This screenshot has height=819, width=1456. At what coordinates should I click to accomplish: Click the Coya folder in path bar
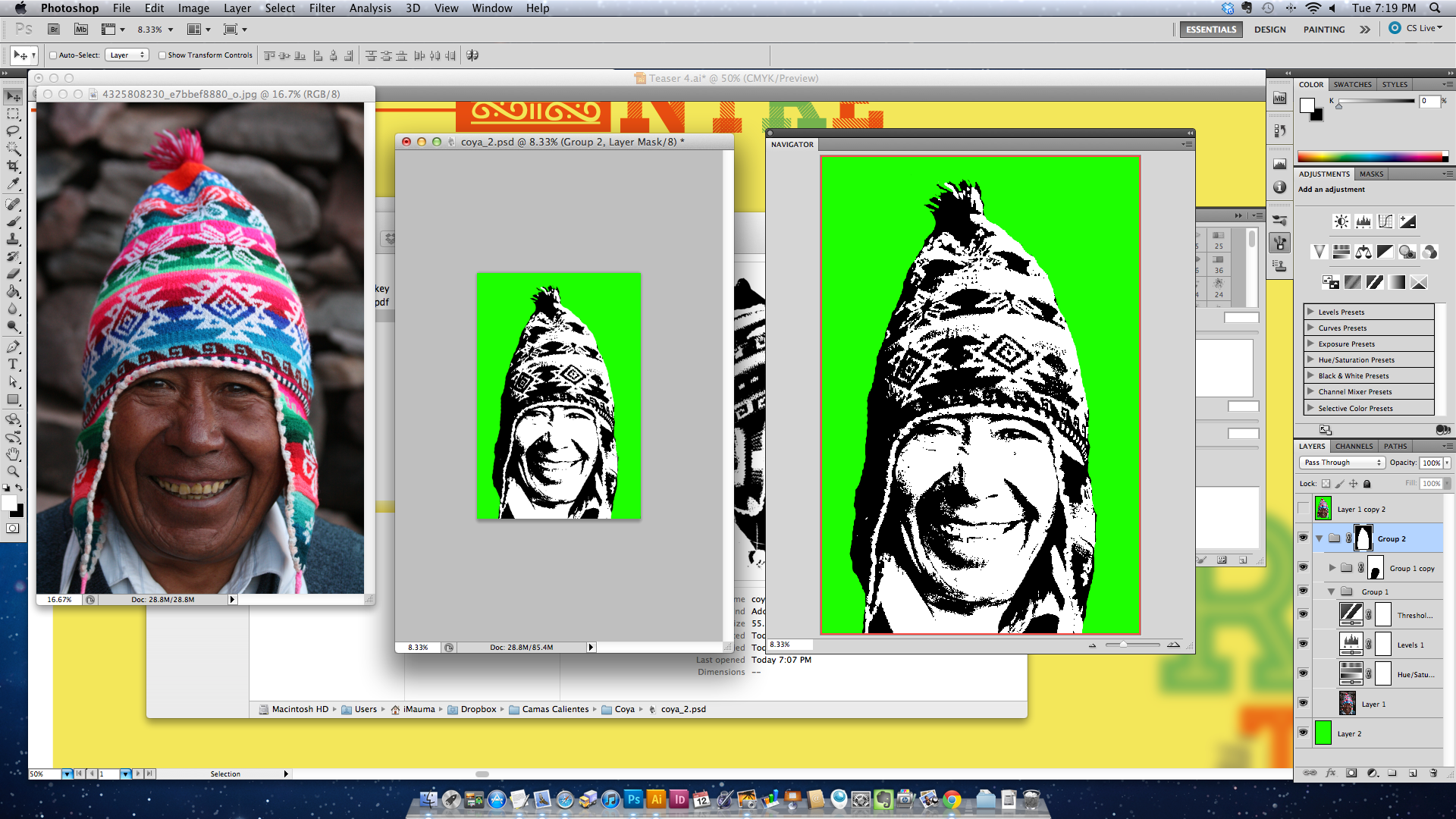tap(619, 709)
